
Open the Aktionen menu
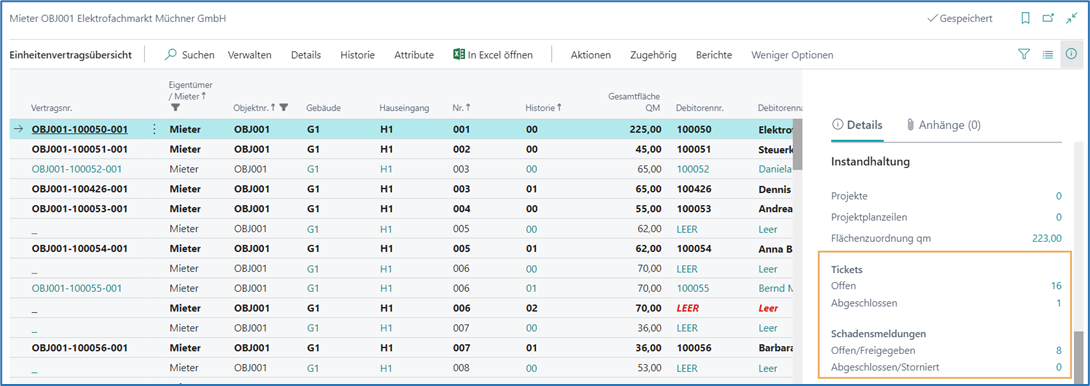coord(590,55)
